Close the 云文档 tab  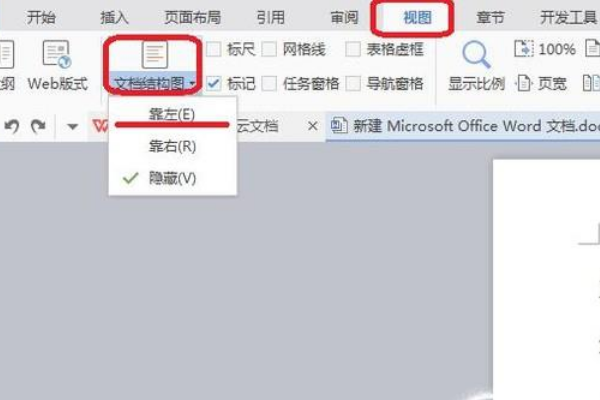312,126
